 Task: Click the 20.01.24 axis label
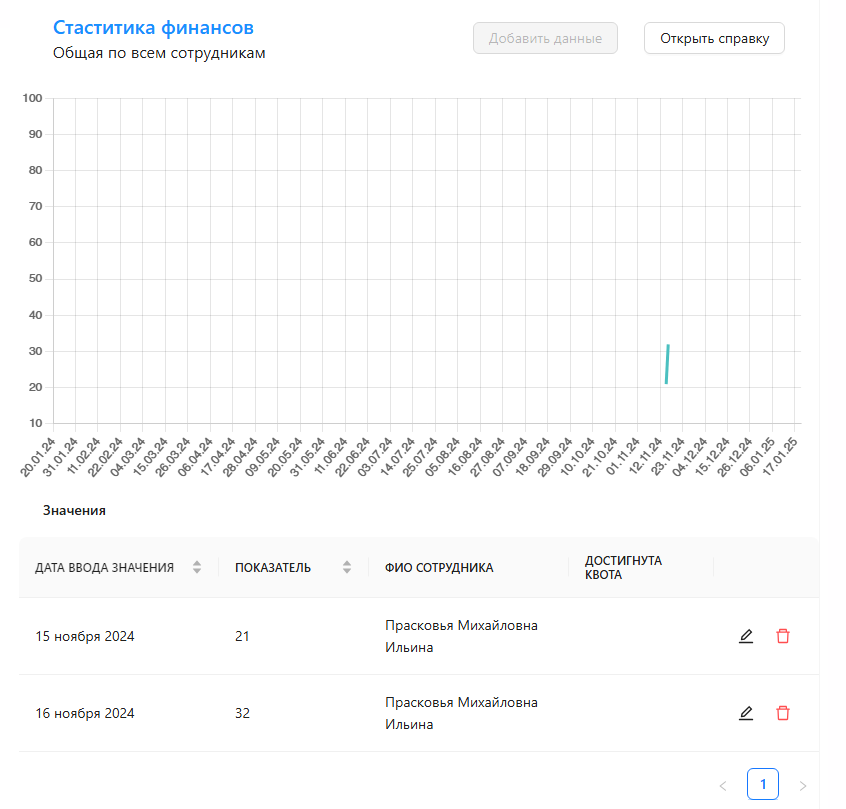coord(38,457)
